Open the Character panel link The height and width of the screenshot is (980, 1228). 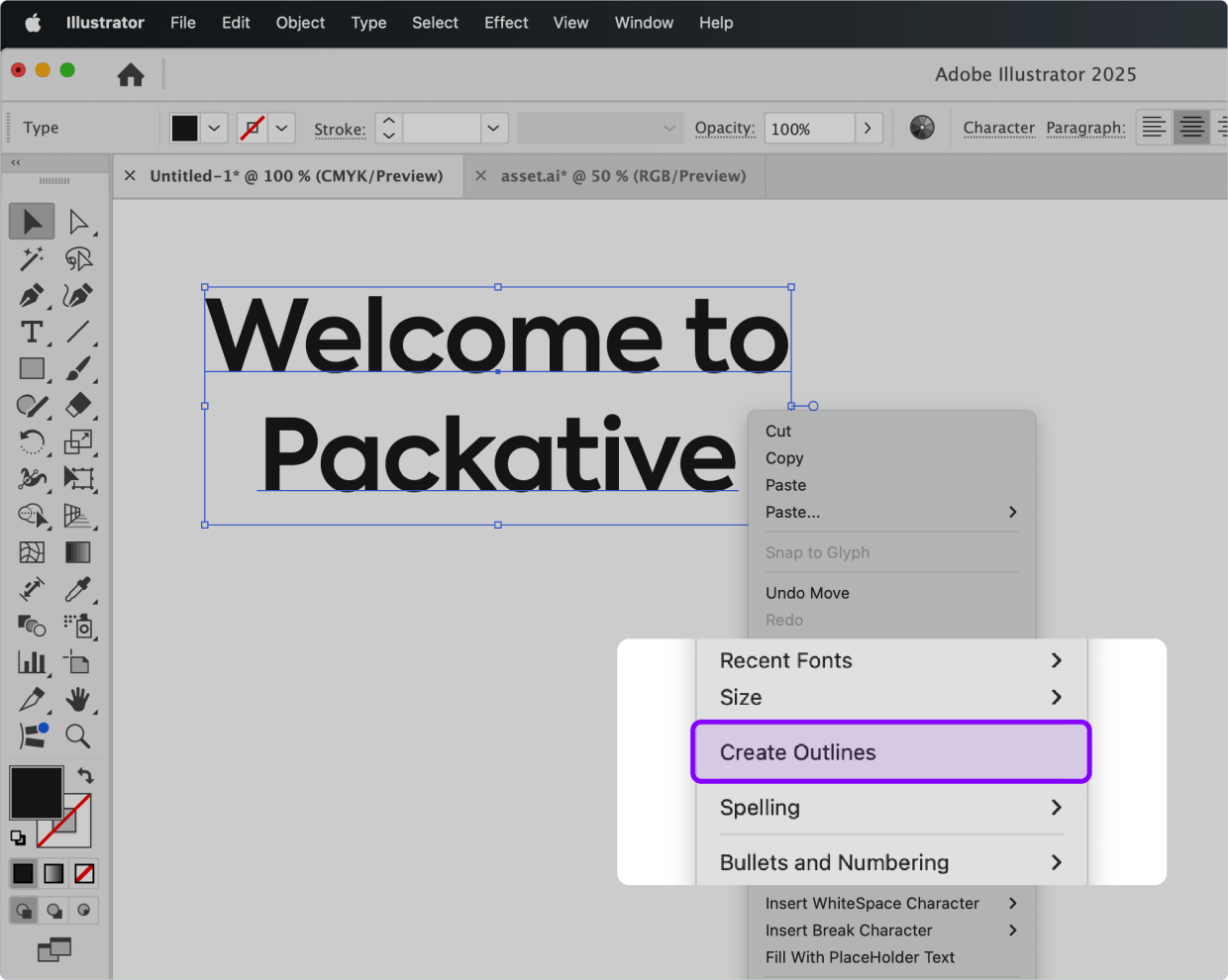[x=998, y=128]
